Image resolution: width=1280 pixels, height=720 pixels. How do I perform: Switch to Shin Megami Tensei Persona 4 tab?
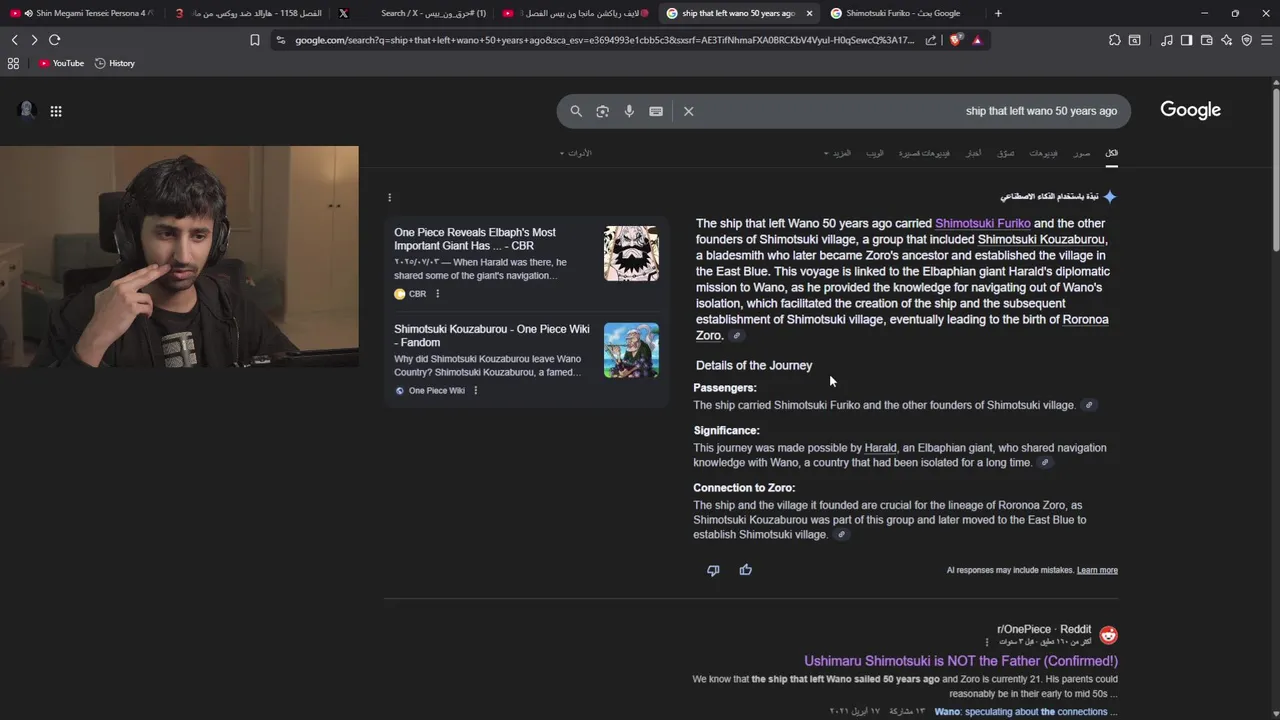[80, 13]
